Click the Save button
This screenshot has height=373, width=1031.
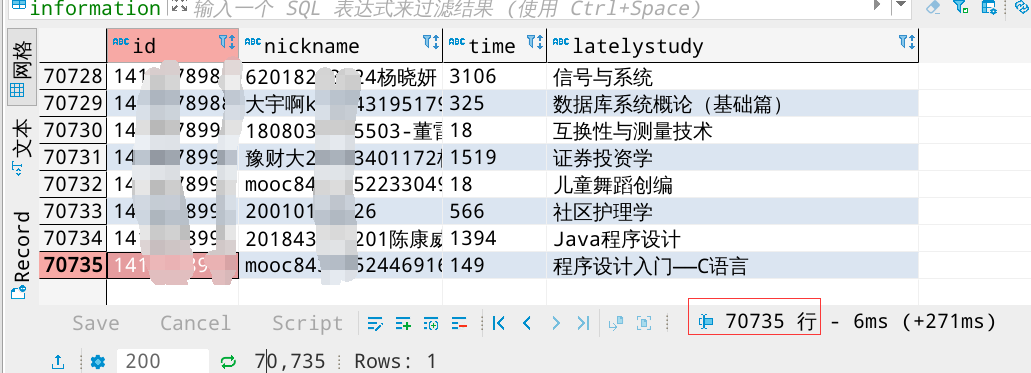[96, 323]
